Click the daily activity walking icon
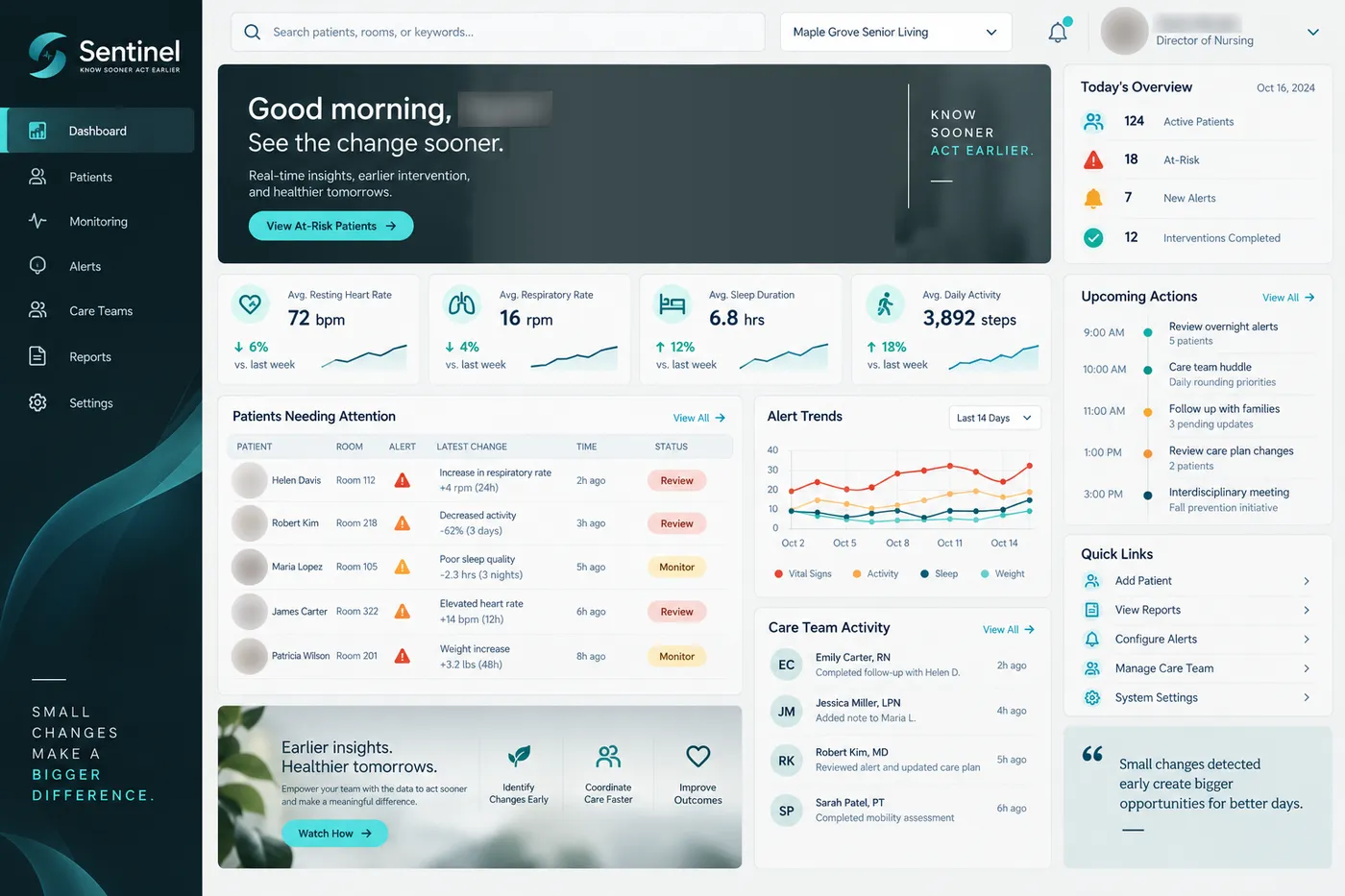 pos(885,304)
